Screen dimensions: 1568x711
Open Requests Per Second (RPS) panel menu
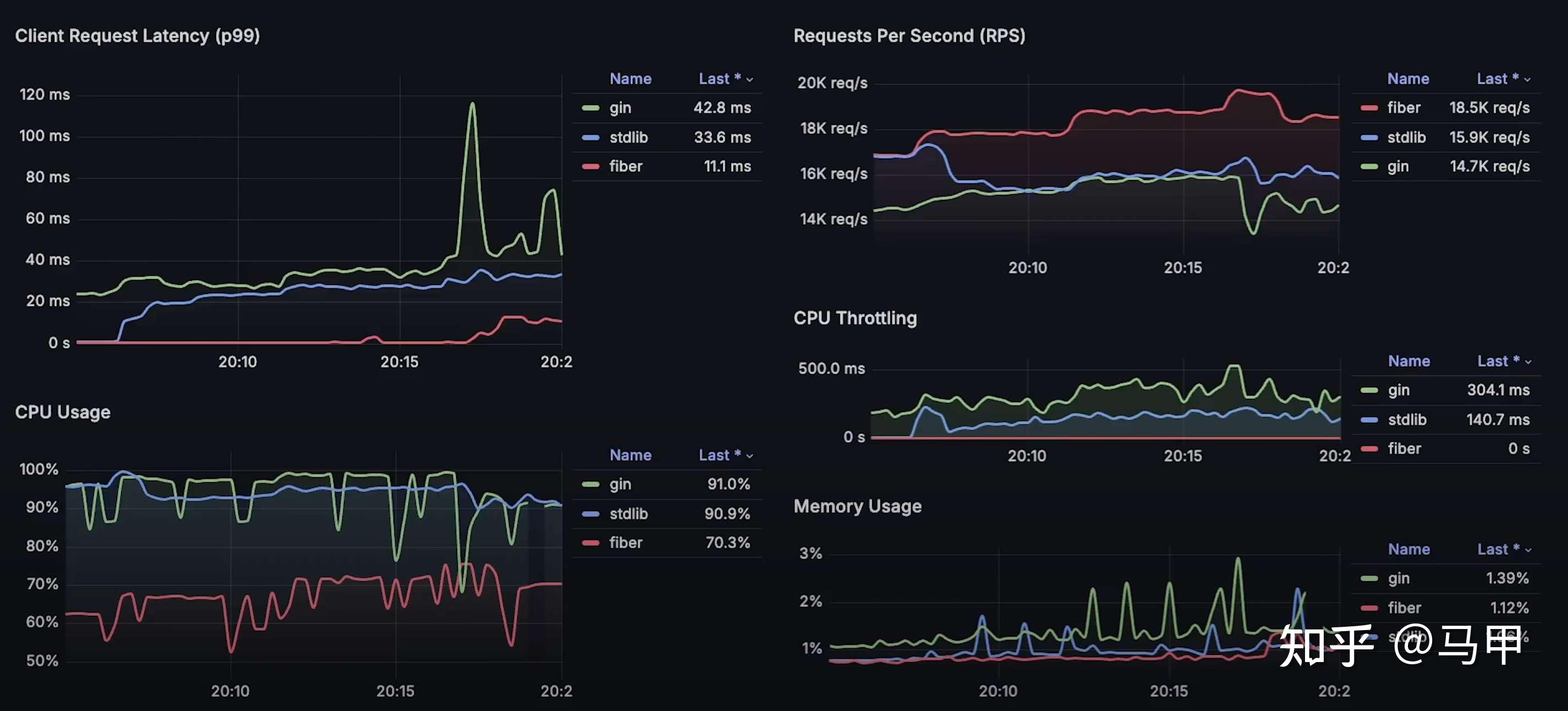tap(909, 36)
